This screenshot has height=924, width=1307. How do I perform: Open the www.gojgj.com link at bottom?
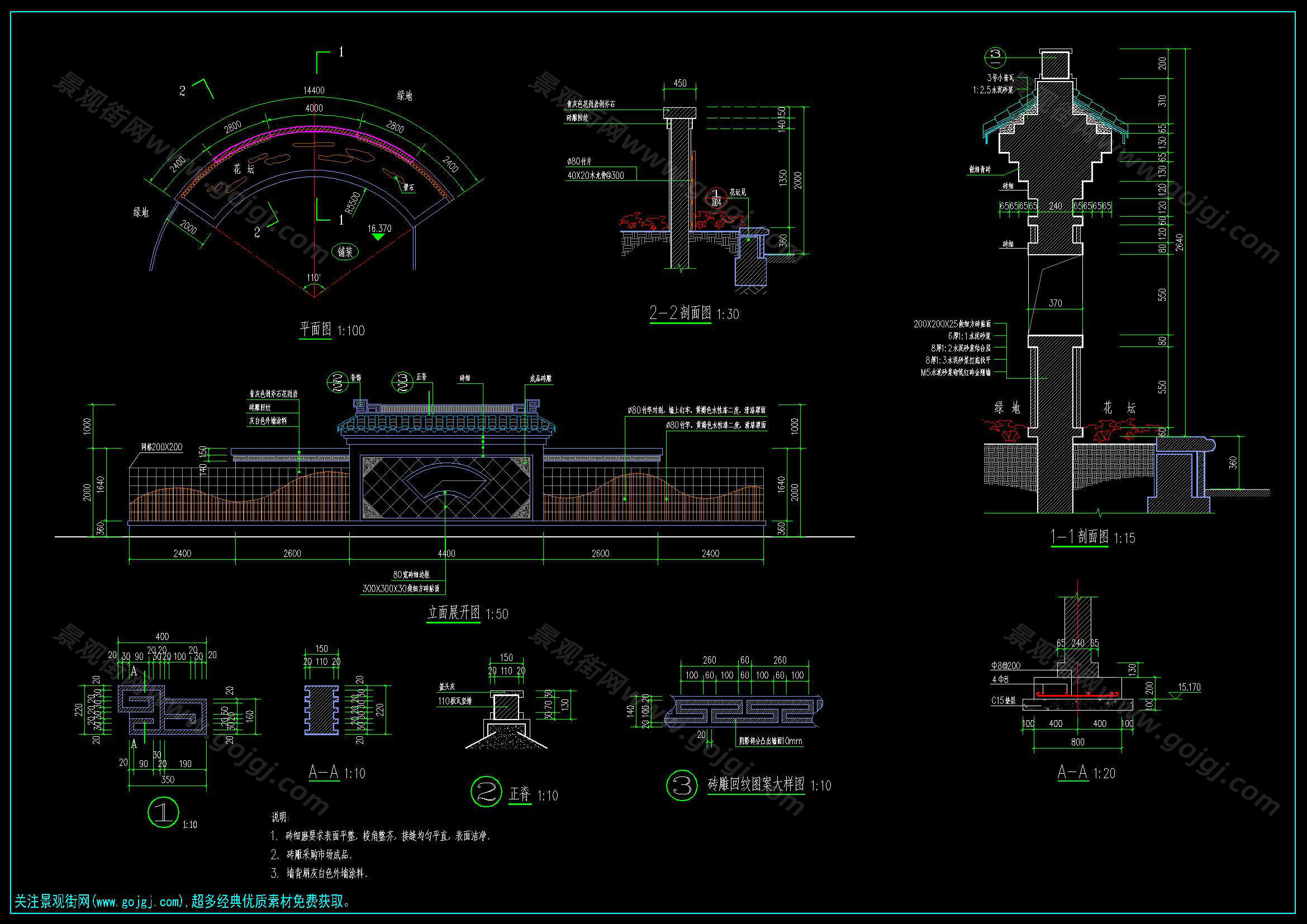pyautogui.click(x=138, y=901)
